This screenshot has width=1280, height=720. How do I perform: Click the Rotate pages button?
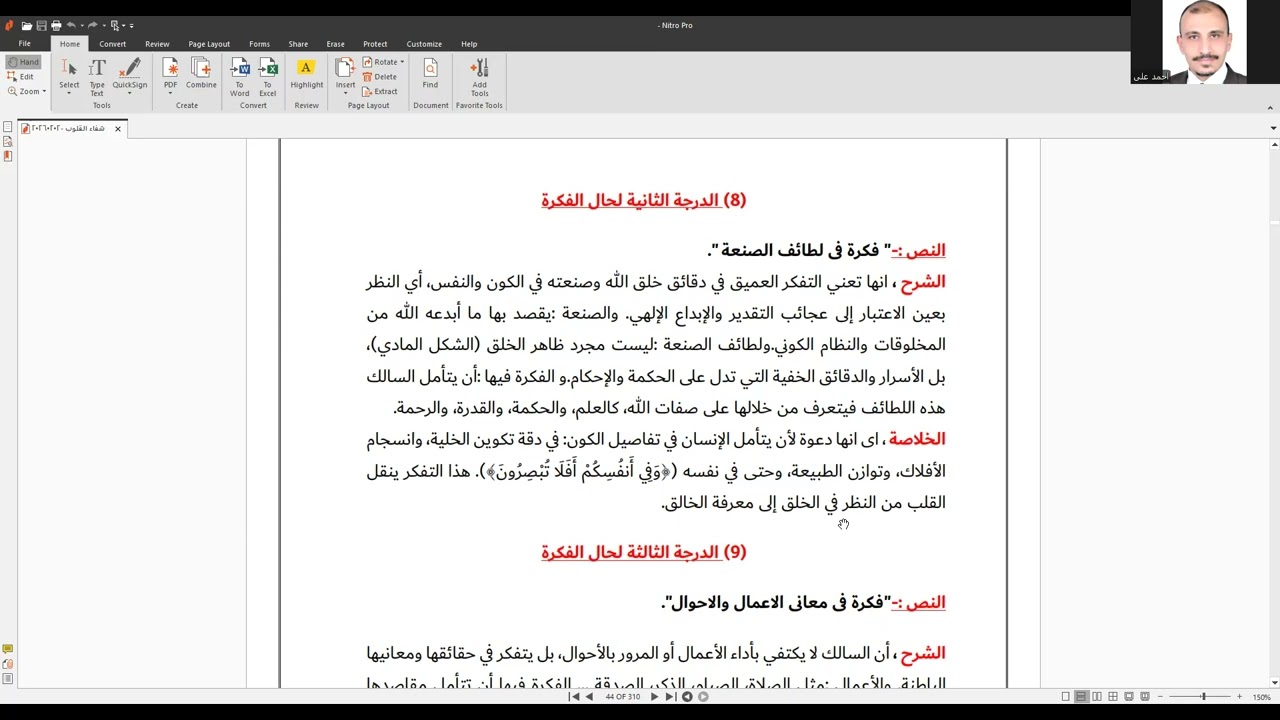[x=380, y=62]
